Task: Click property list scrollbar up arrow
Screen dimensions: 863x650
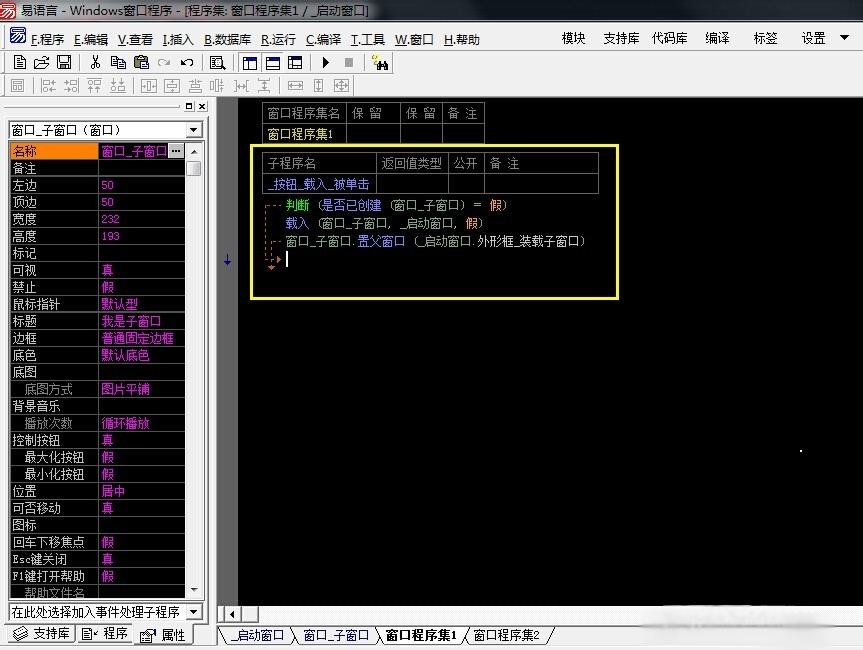Action: (194, 151)
